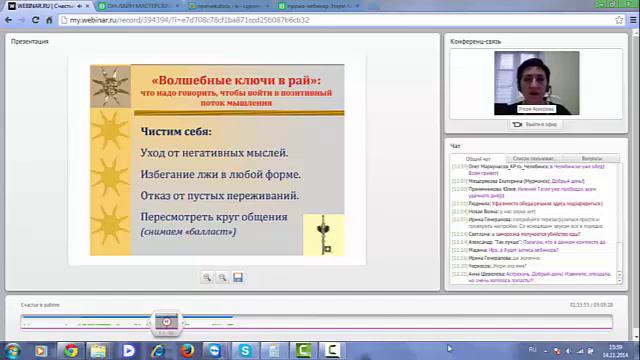This screenshot has height=360, width=640.
Task: Zoom out of the presentation slide
Action: pyautogui.click(x=222, y=278)
